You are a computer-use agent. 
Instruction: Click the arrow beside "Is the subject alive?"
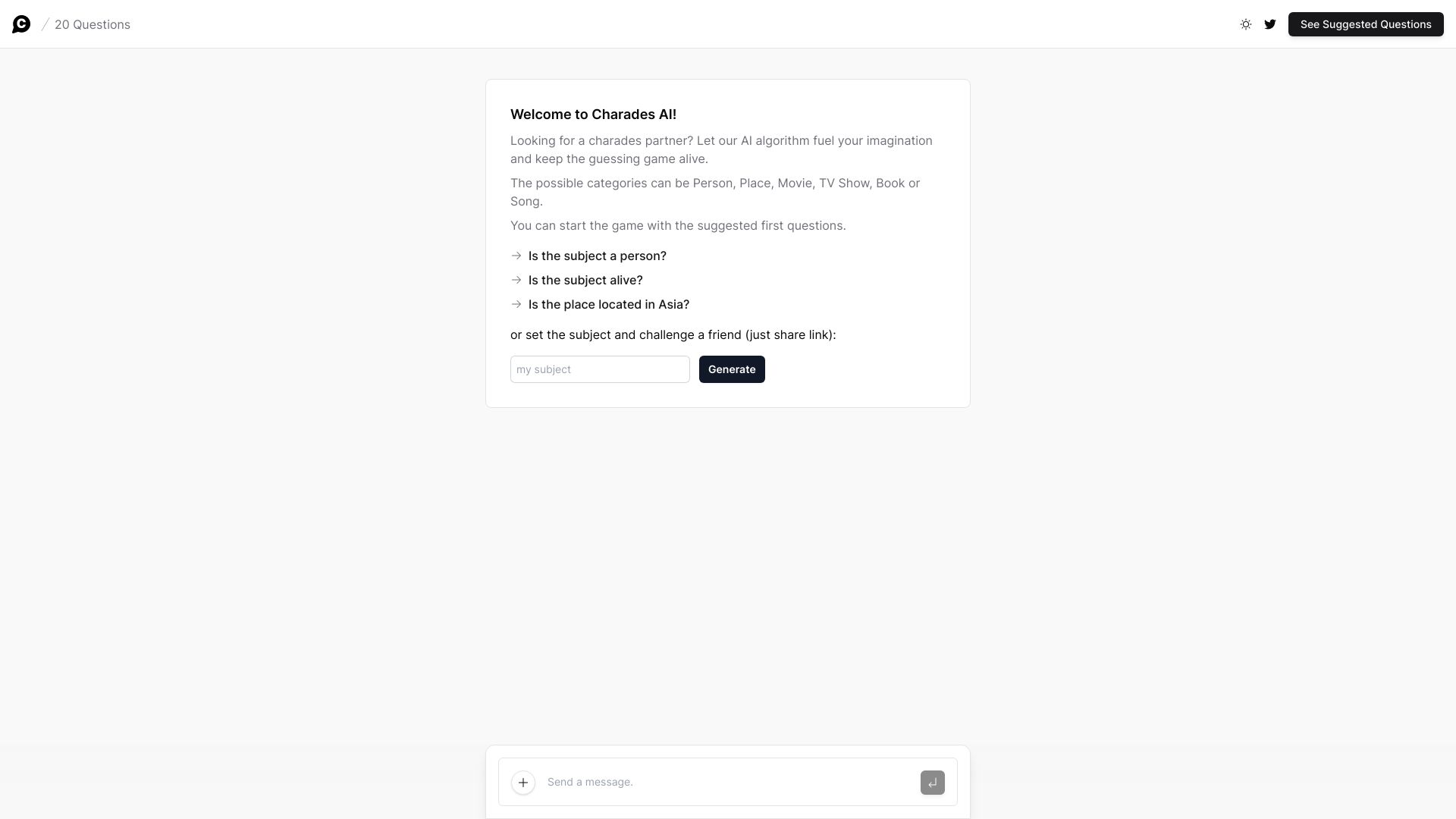coord(516,280)
